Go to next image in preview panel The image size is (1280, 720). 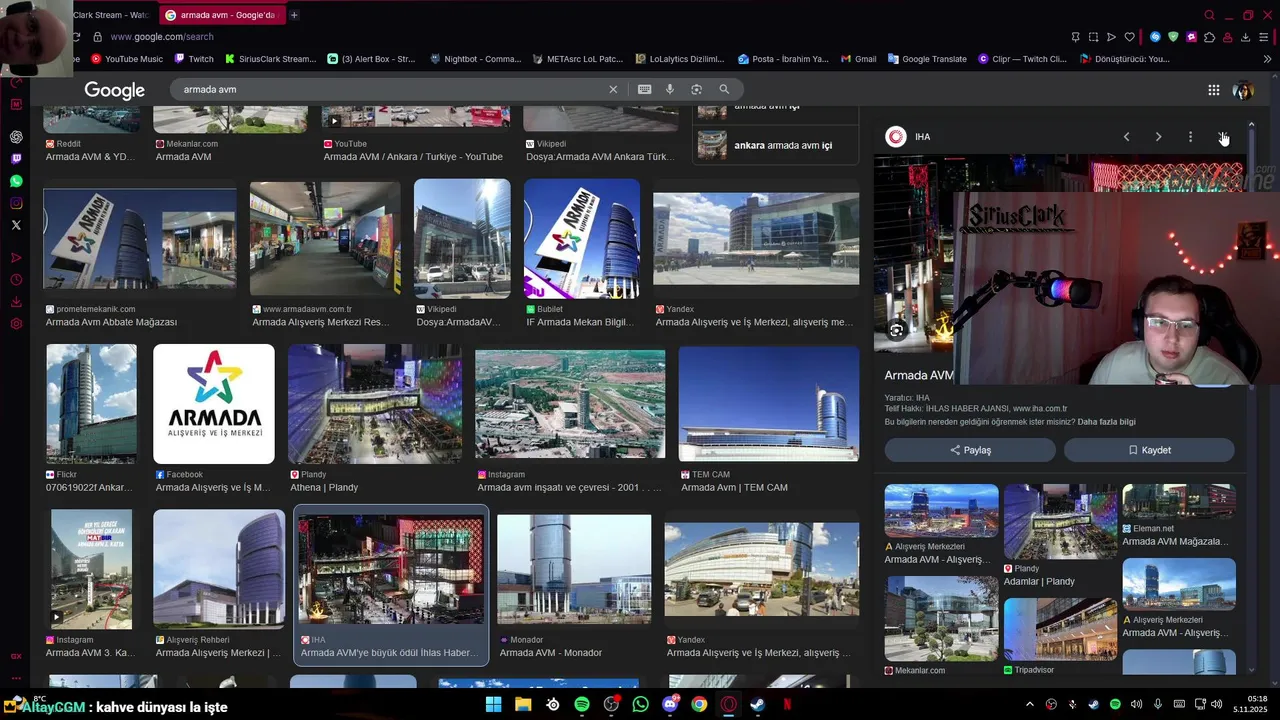[1158, 137]
